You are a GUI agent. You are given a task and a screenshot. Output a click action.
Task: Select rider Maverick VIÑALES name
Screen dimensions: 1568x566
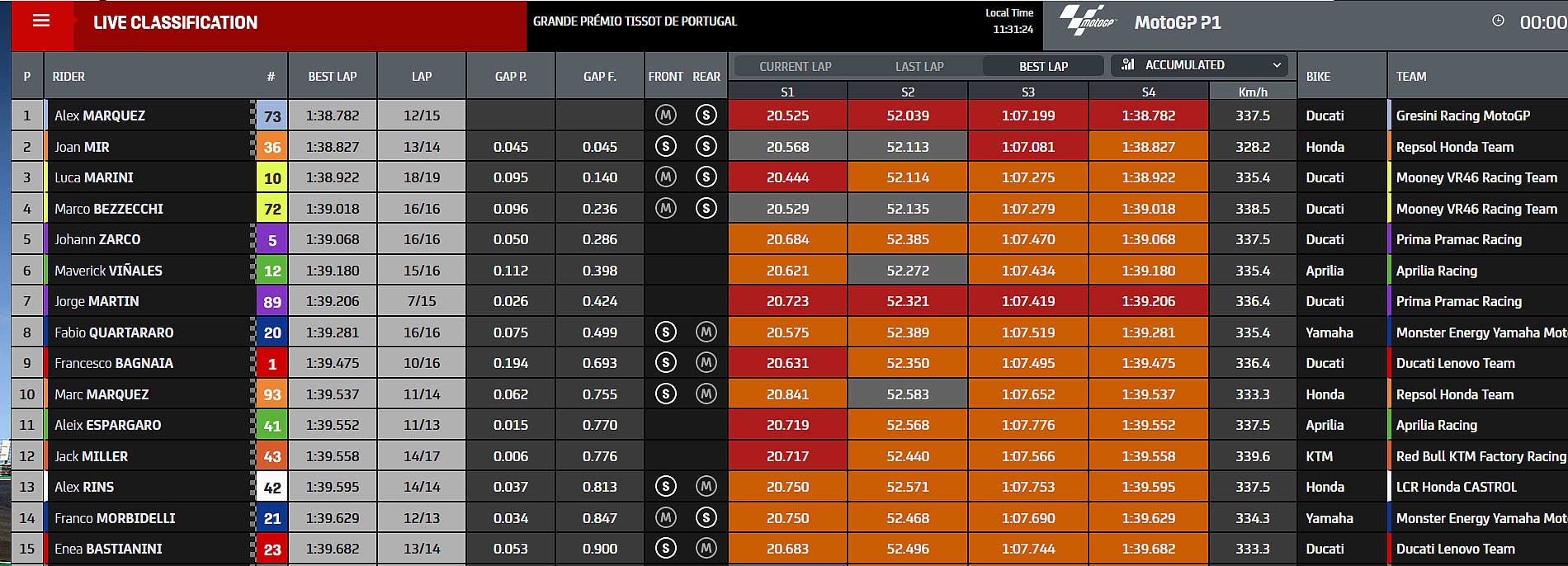(x=108, y=271)
